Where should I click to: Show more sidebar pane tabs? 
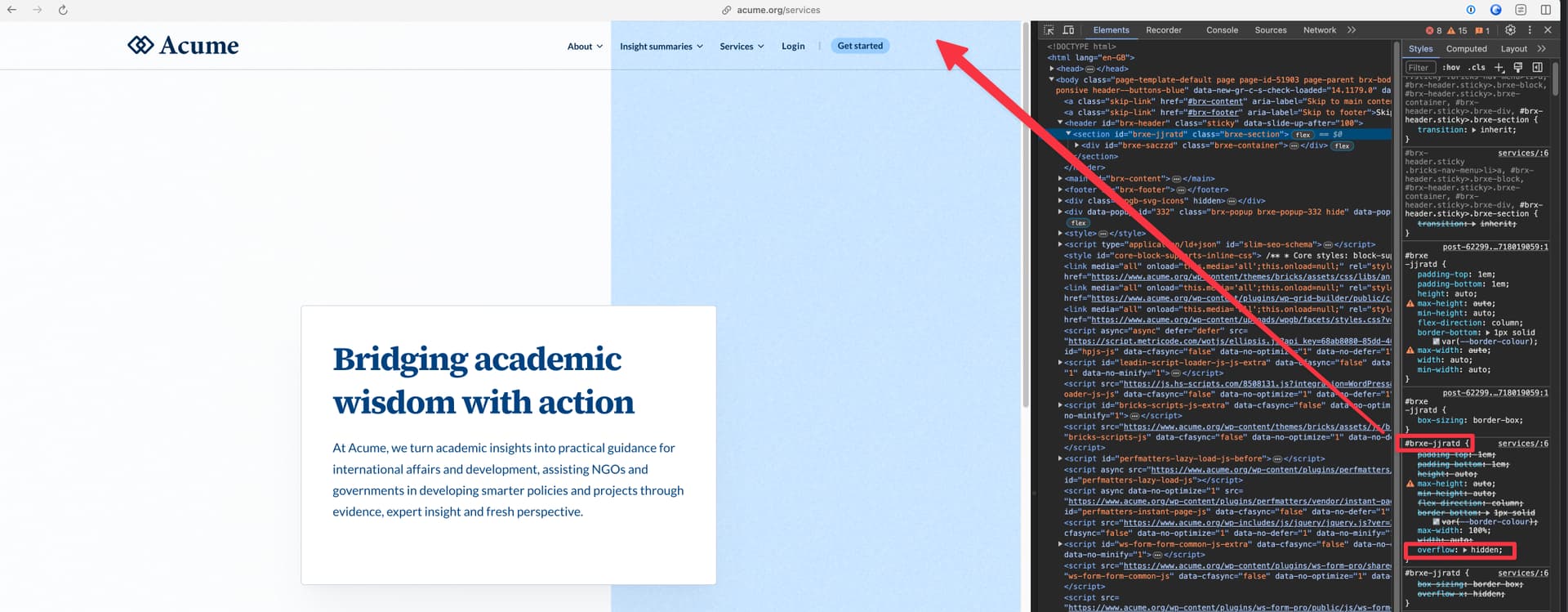point(1541,49)
